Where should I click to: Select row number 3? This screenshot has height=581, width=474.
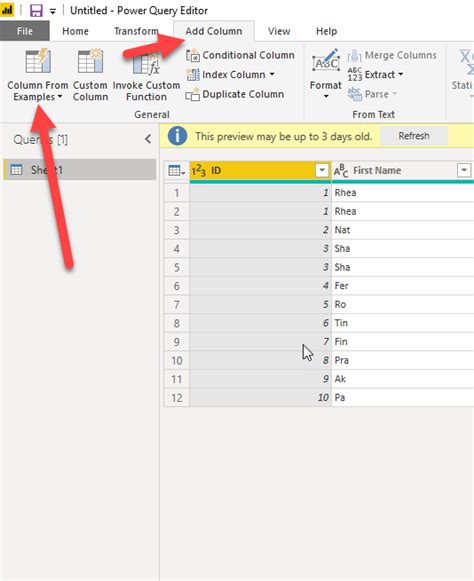(177, 230)
